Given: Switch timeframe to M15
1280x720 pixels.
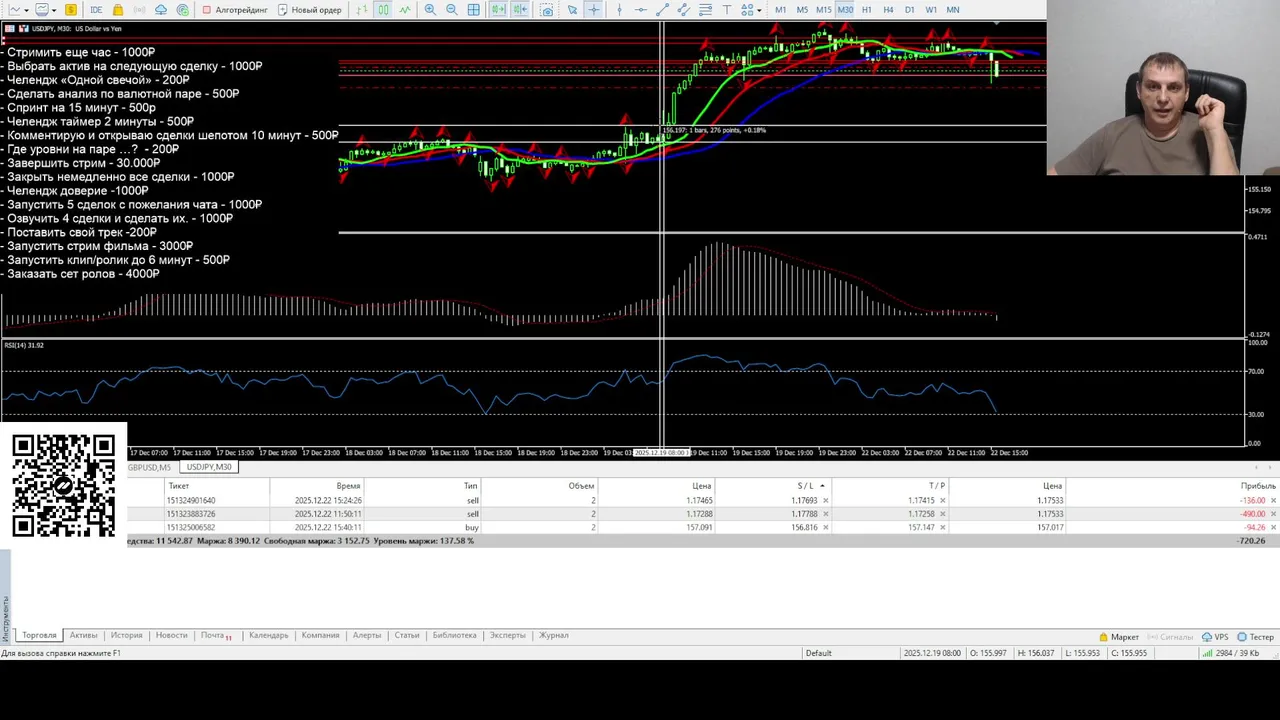Looking at the screenshot, I should [823, 10].
